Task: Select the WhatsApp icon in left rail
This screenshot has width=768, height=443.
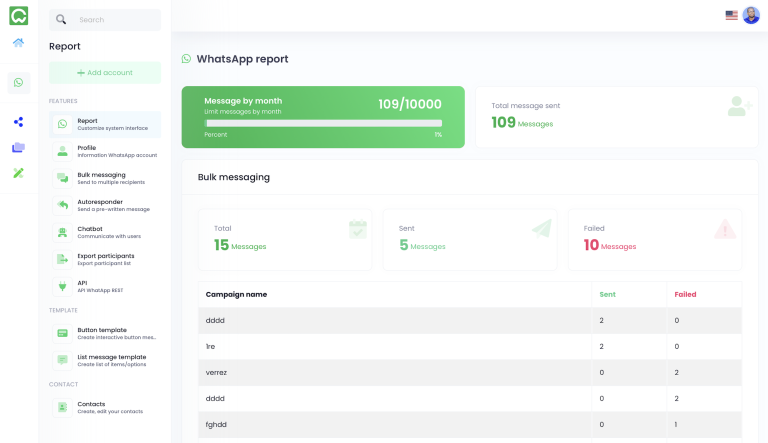Action: click(18, 82)
